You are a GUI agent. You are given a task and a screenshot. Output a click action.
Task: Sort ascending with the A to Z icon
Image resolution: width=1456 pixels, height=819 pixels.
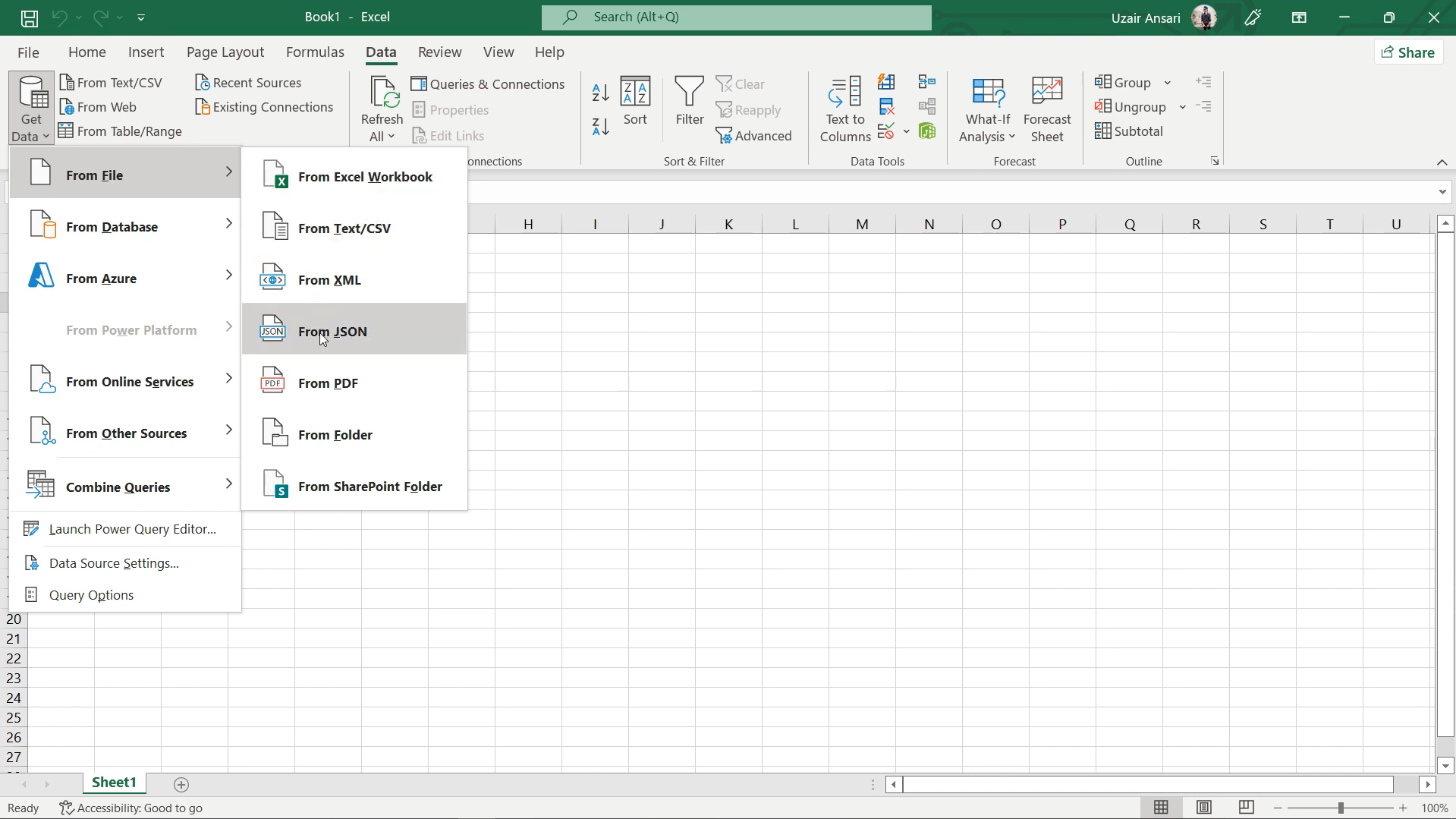coord(600,93)
